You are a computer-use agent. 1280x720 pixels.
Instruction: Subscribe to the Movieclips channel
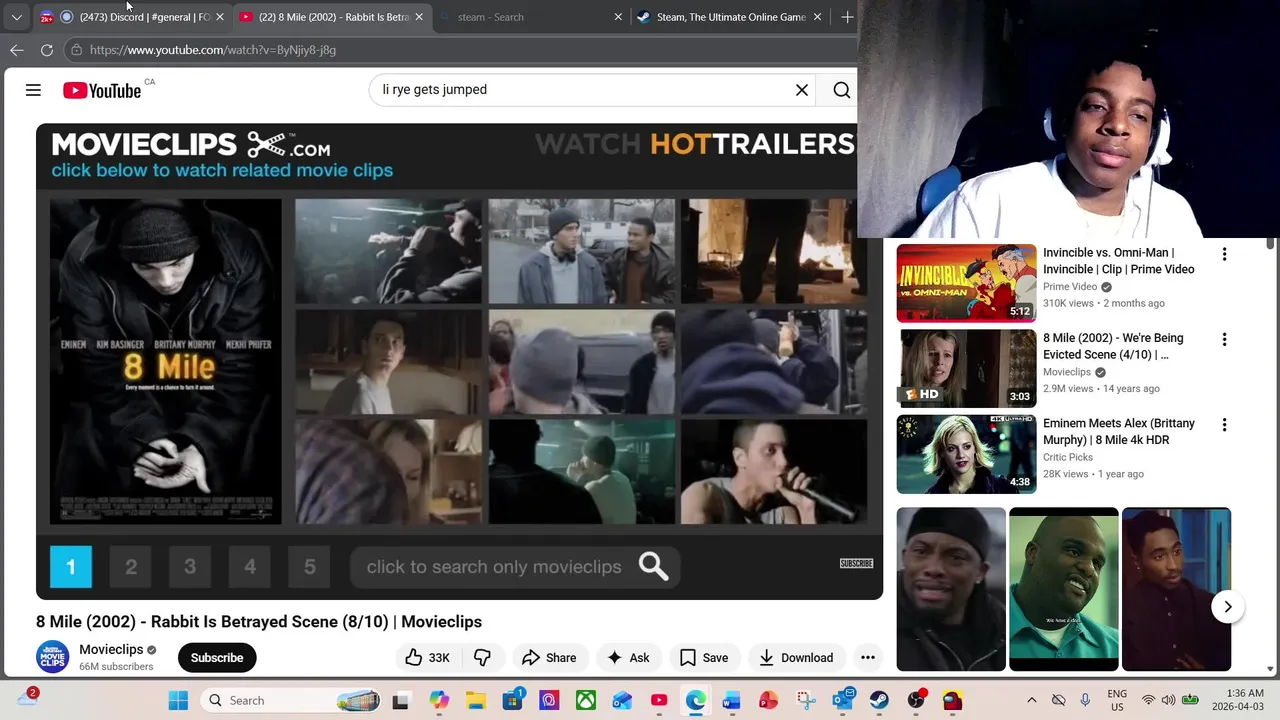[217, 657]
